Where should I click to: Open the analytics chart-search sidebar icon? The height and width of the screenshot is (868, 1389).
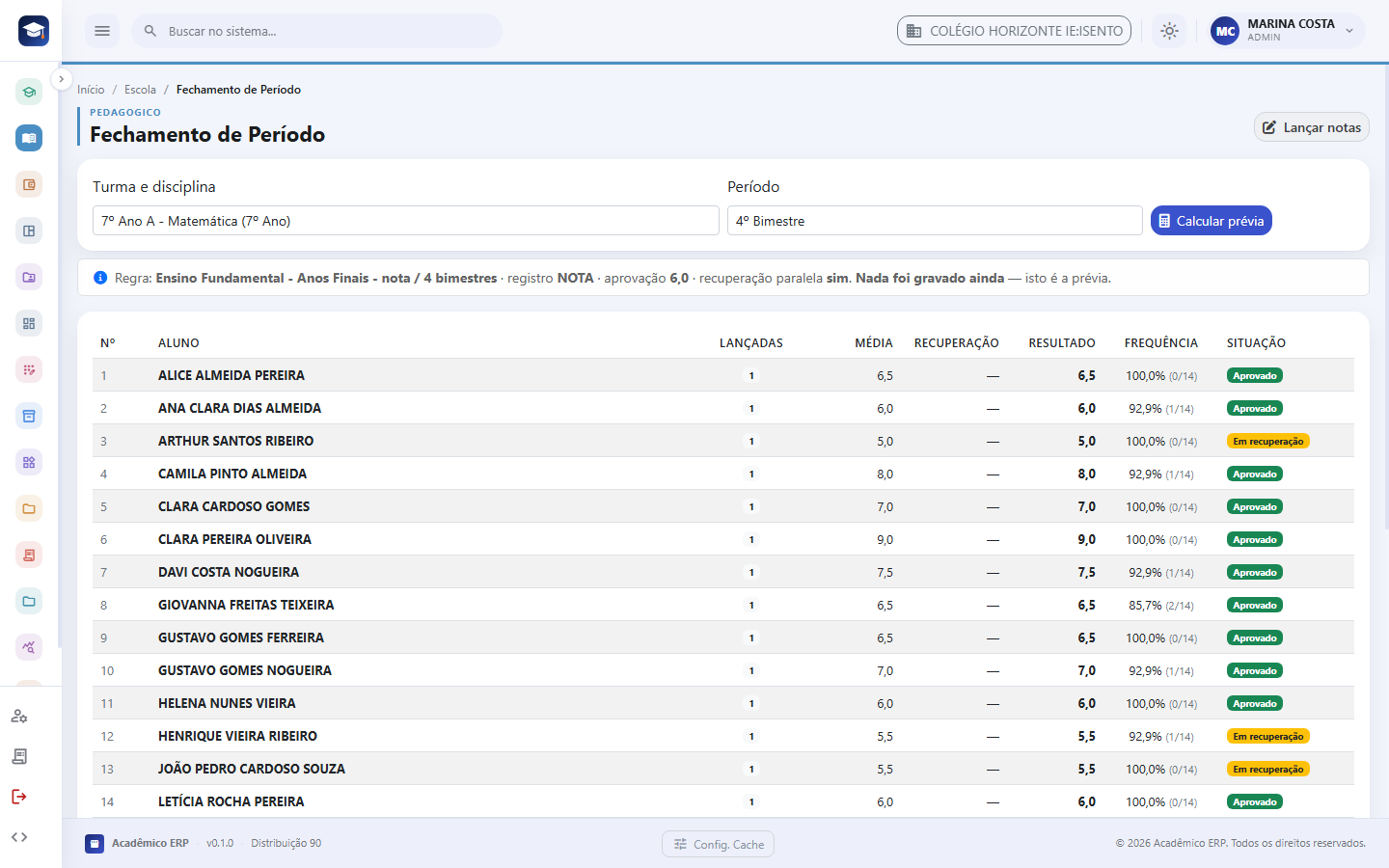click(29, 647)
